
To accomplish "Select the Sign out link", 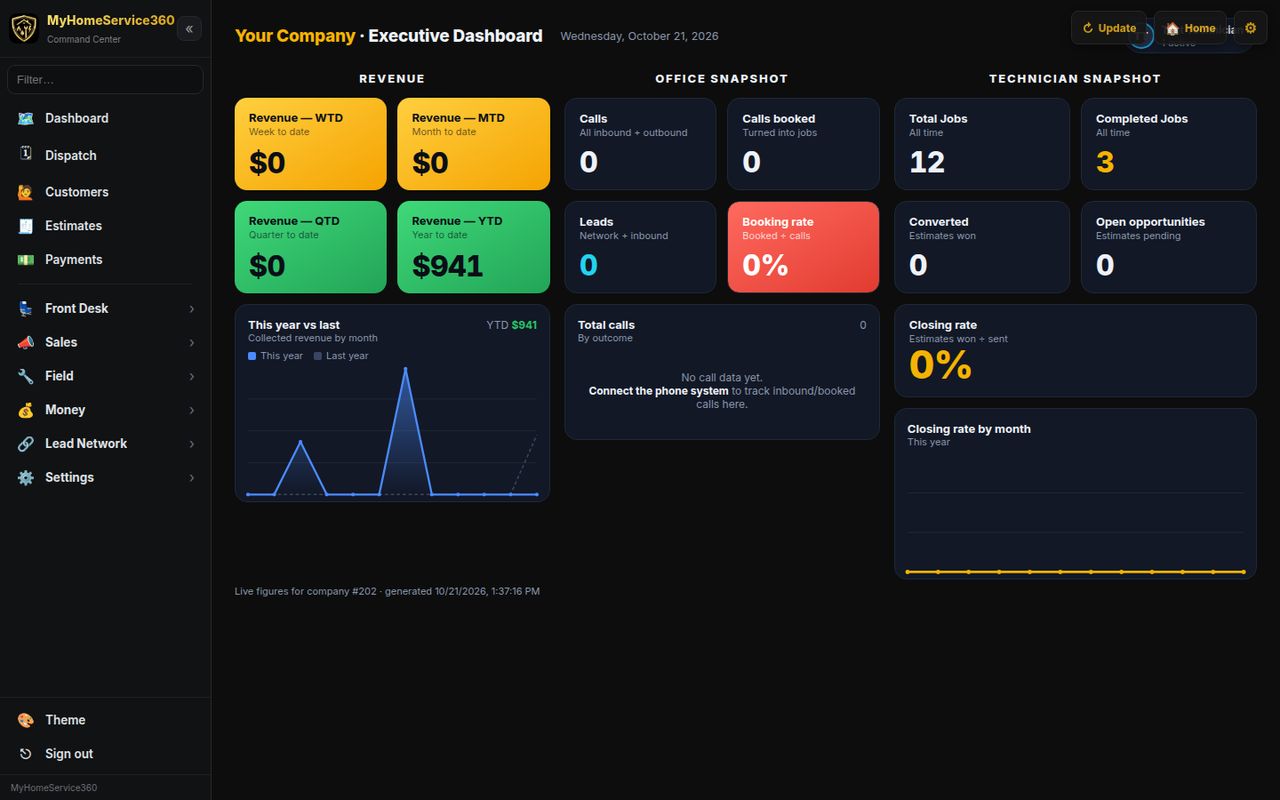I will 105,754.
